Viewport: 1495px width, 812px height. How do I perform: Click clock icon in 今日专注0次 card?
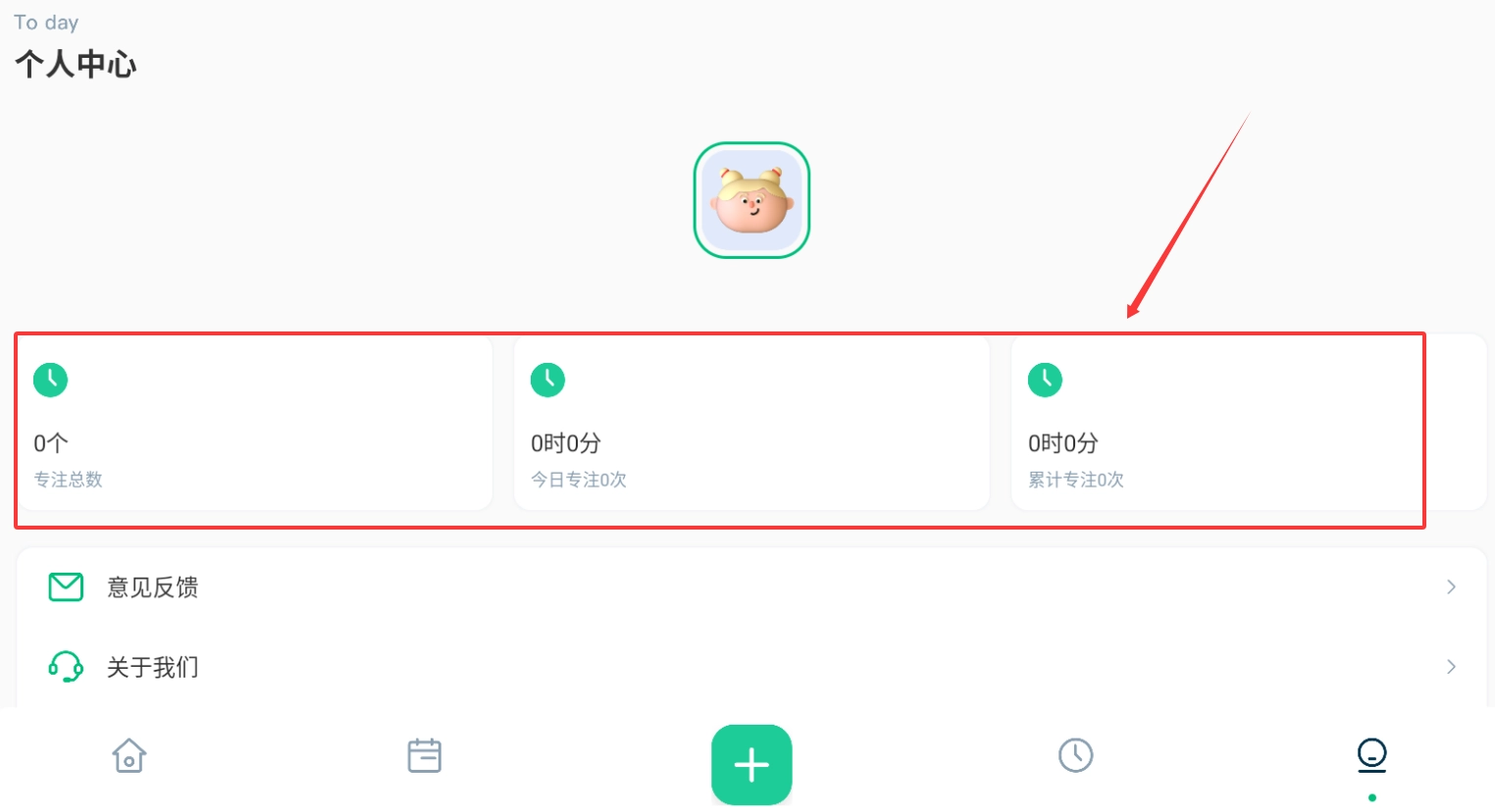tap(548, 380)
